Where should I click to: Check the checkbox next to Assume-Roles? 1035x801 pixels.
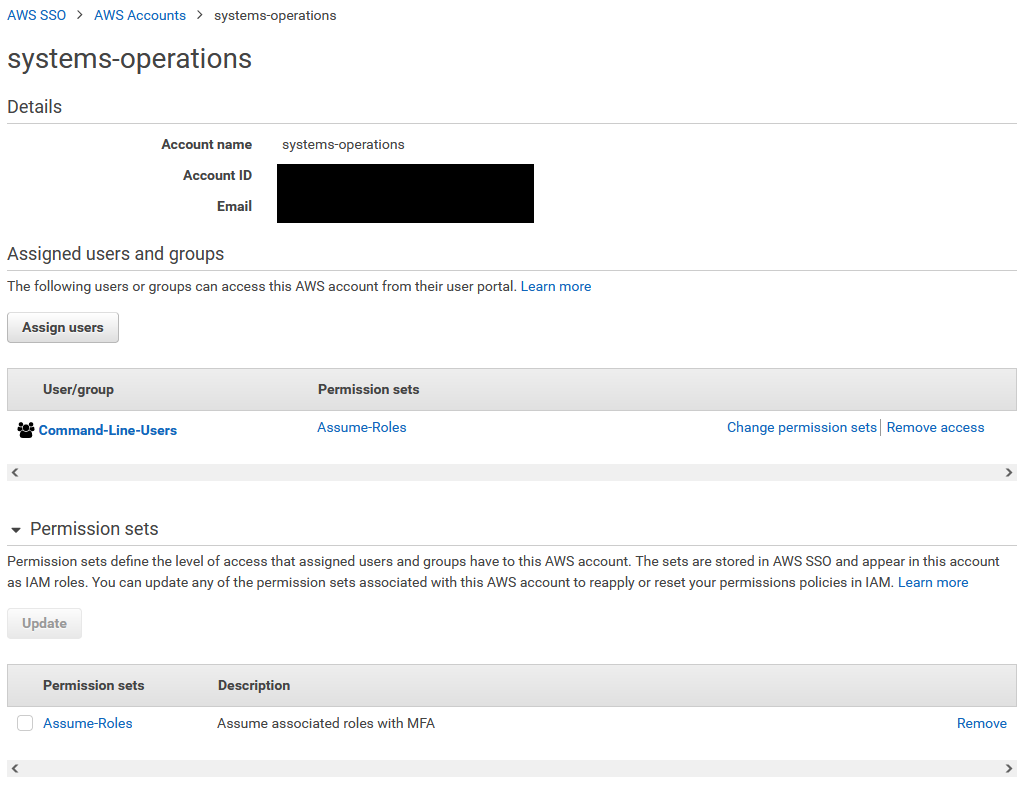point(24,722)
